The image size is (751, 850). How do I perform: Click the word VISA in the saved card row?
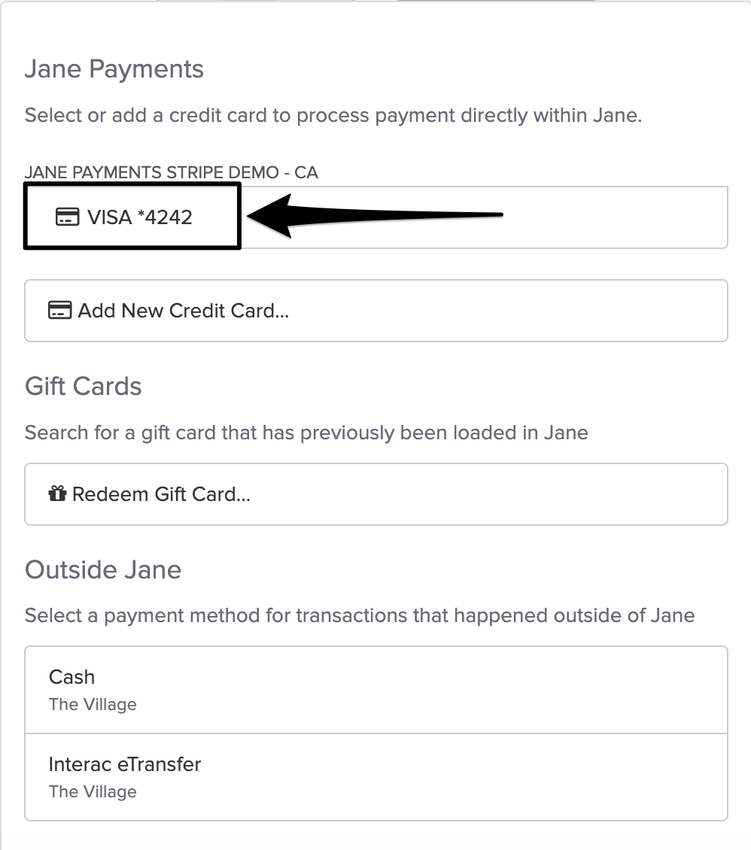pos(109,217)
